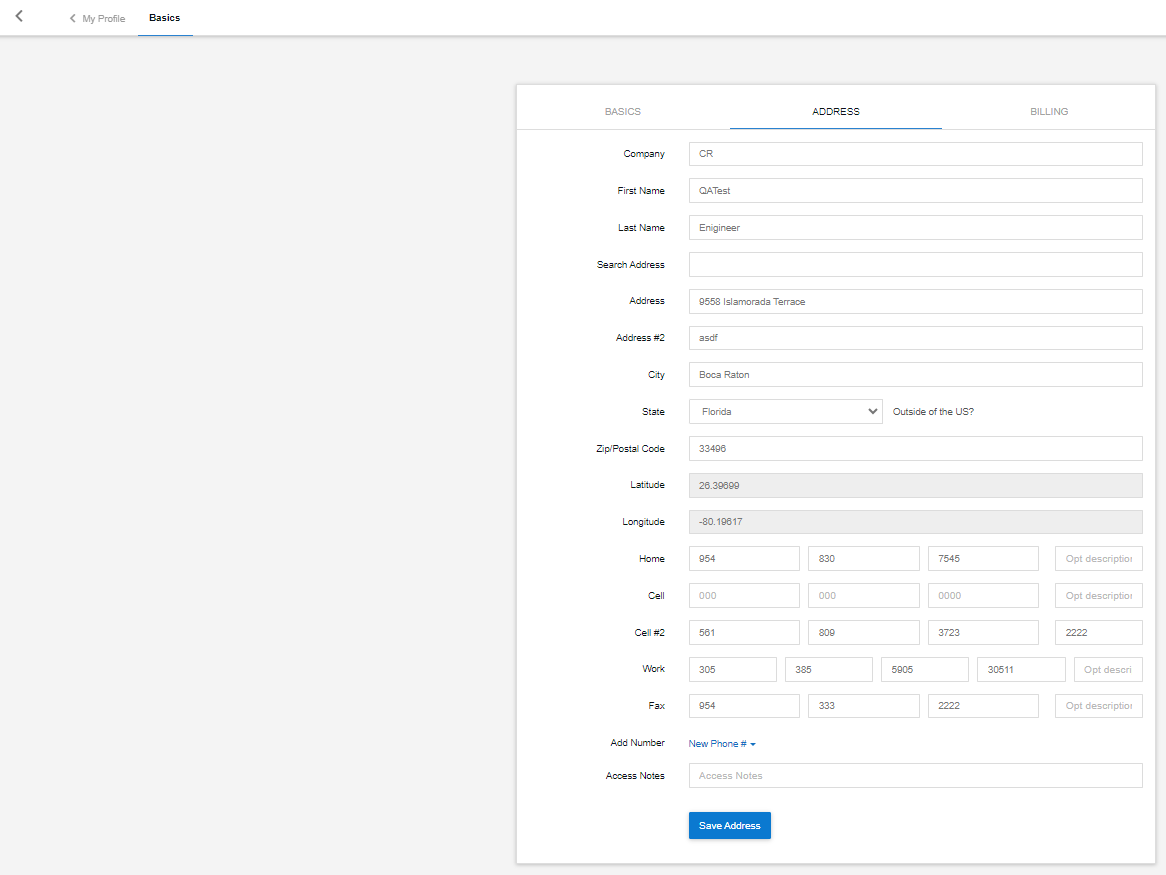1166x875 pixels.
Task: Click the chevron next to My Profile
Action: click(71, 18)
